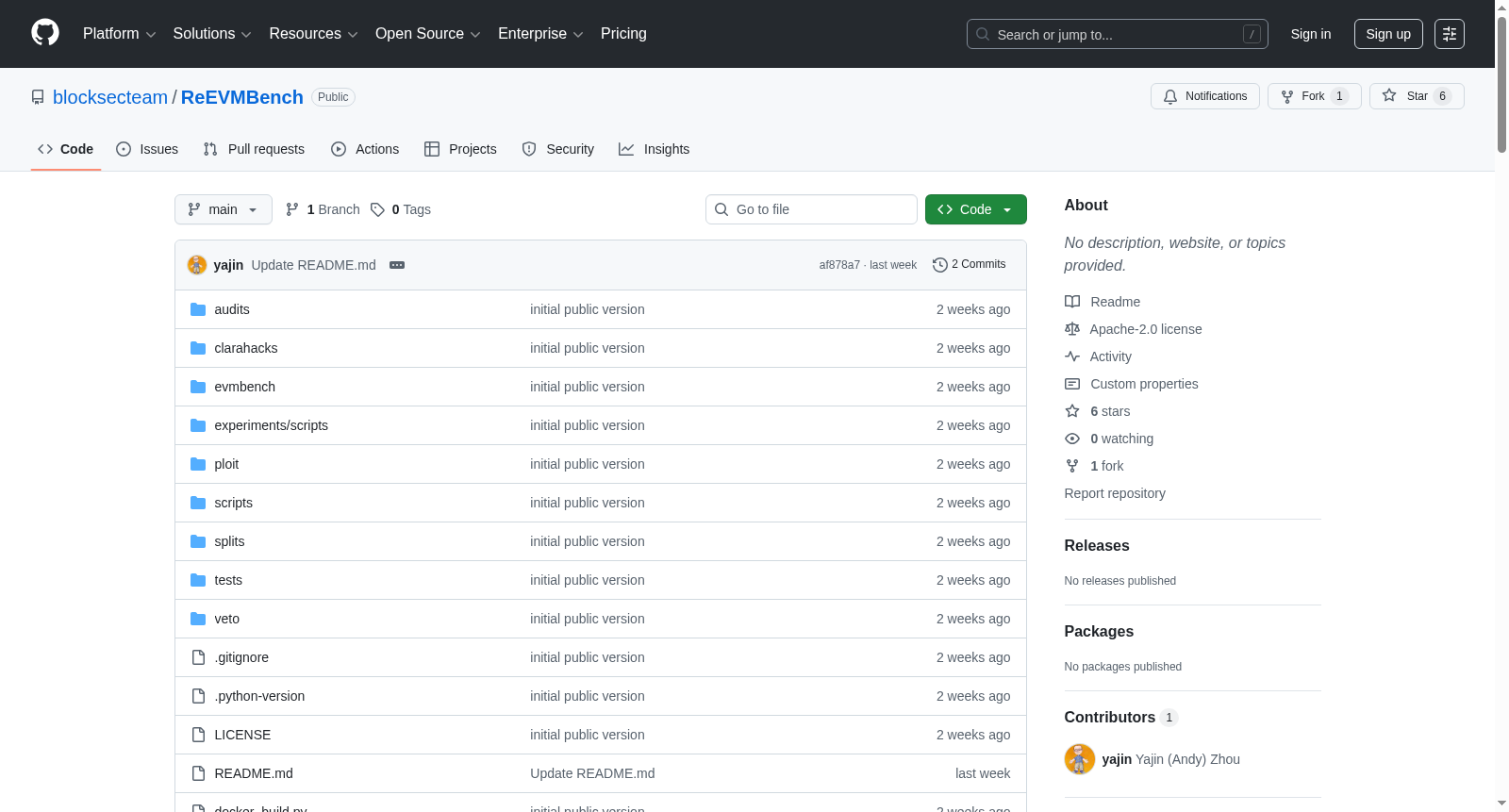Viewport: 1509px width, 812px height.
Task: Click the scale icon next to Apache-2.0 license
Action: [x=1072, y=329]
